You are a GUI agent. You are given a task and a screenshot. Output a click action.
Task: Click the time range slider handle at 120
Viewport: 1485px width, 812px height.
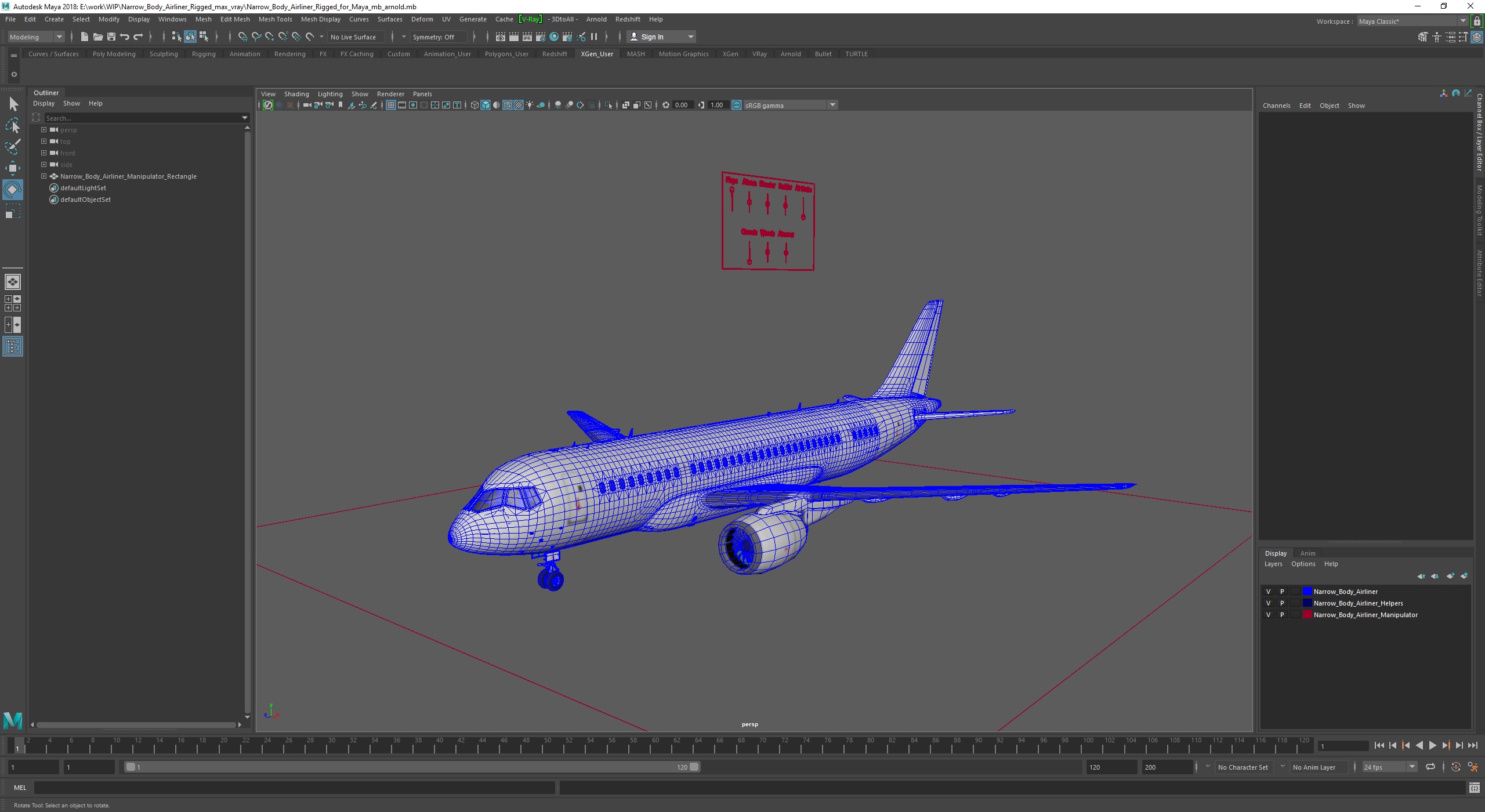point(694,767)
